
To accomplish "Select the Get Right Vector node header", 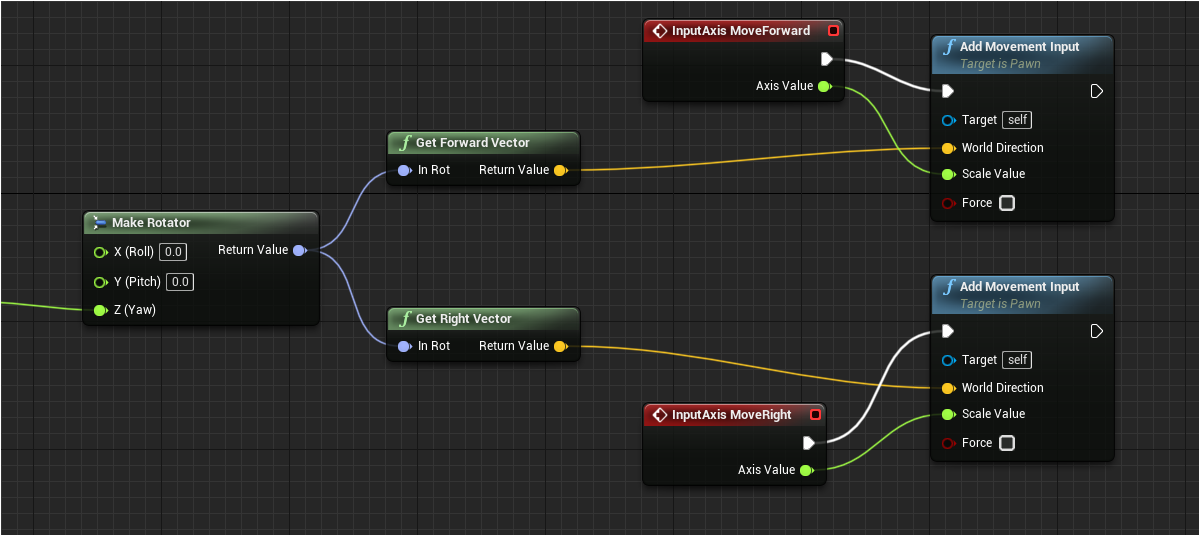I will [483, 319].
